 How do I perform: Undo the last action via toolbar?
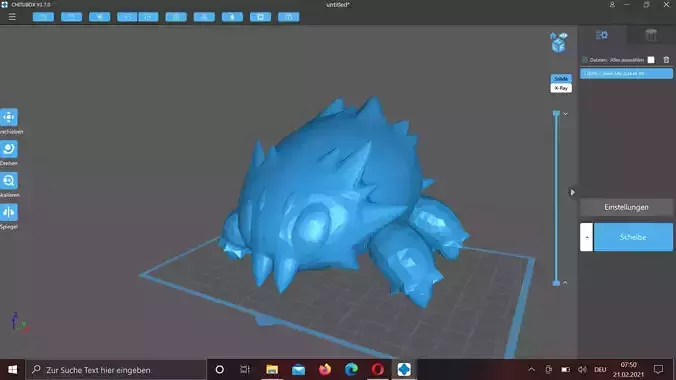127,17
